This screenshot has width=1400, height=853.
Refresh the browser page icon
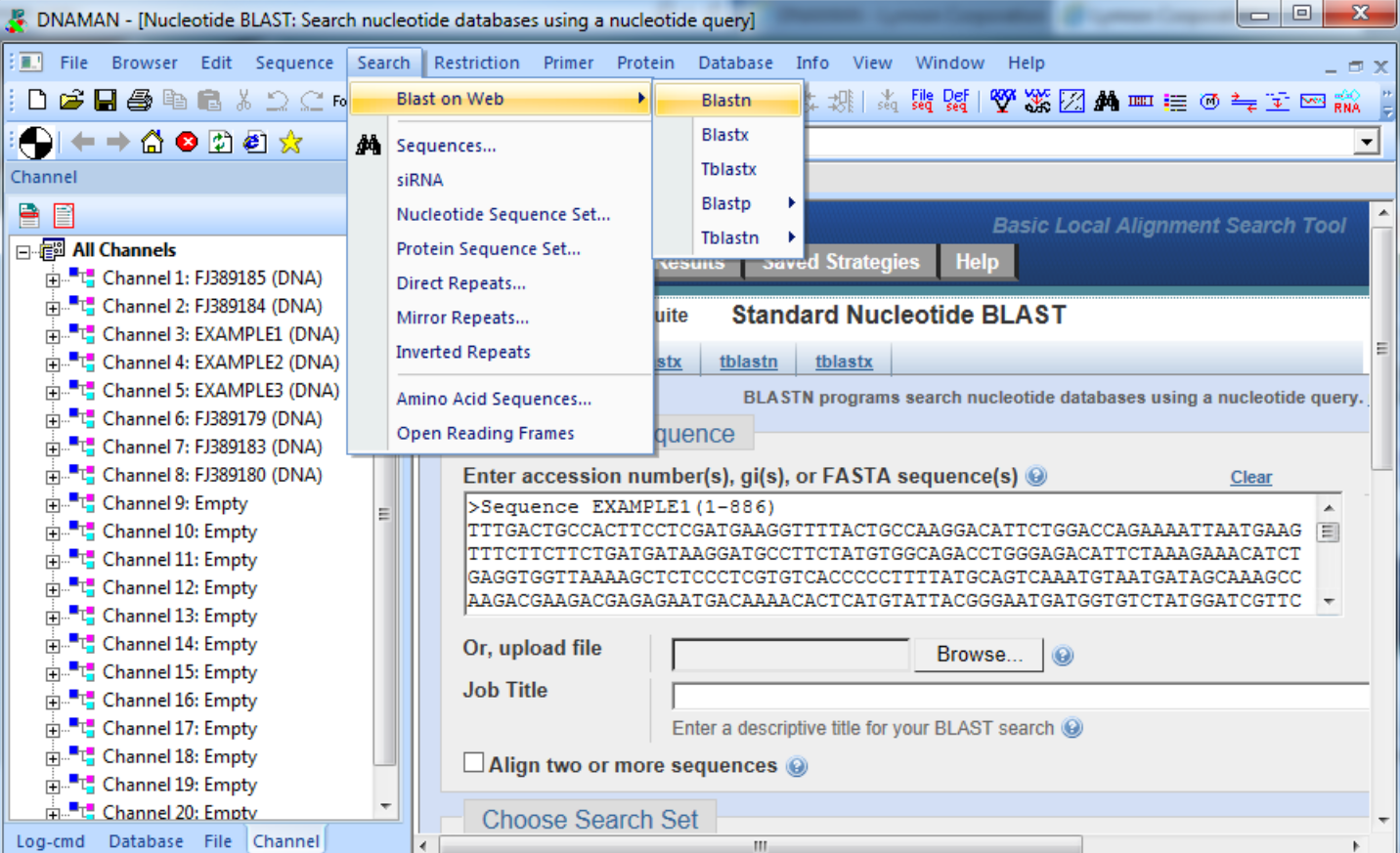(221, 143)
